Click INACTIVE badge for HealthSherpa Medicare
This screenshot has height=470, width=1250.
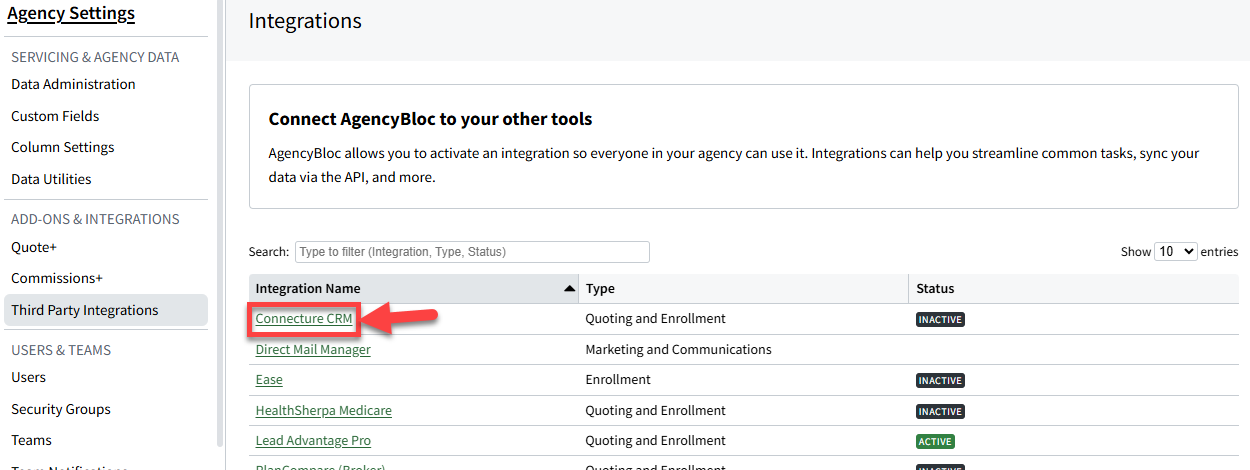click(x=940, y=411)
